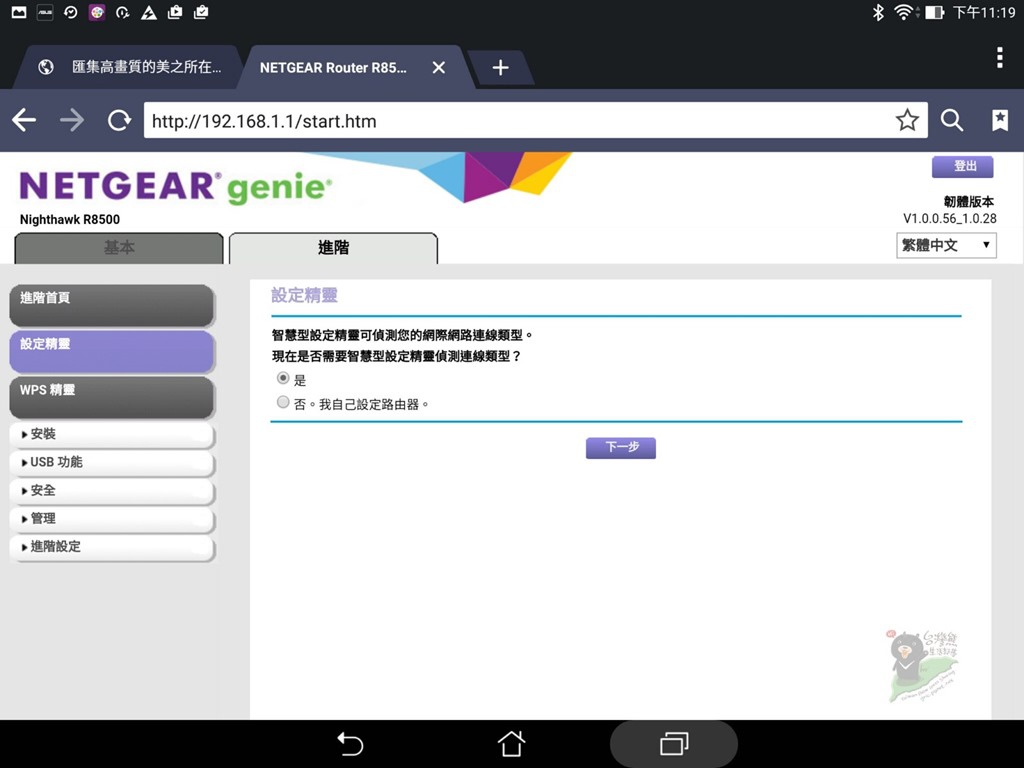The image size is (1024, 768).
Task: Tap the Bluetooth status bar icon
Action: [x=878, y=12]
